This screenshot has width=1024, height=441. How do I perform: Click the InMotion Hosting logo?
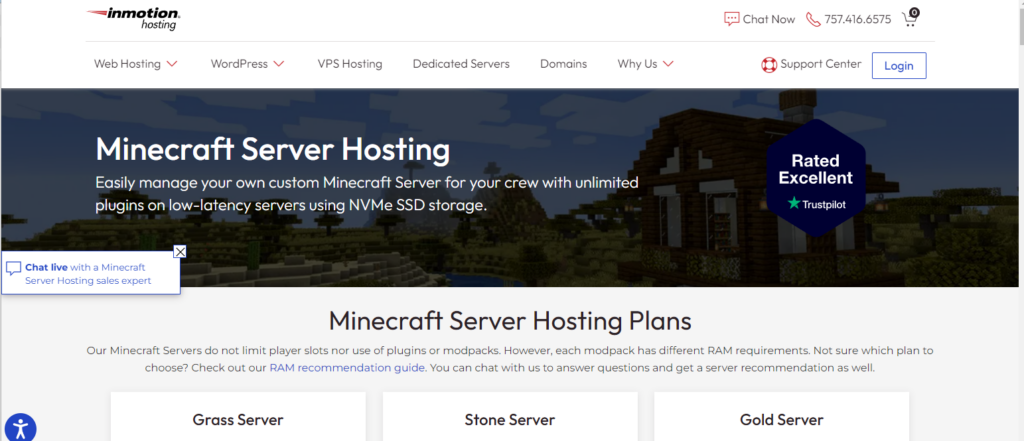click(133, 20)
